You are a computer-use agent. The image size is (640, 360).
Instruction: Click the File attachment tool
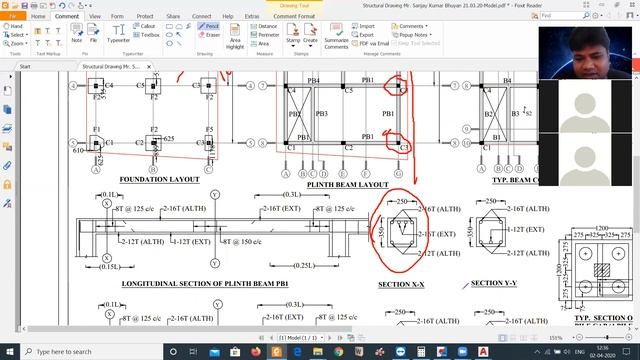pos(93,33)
